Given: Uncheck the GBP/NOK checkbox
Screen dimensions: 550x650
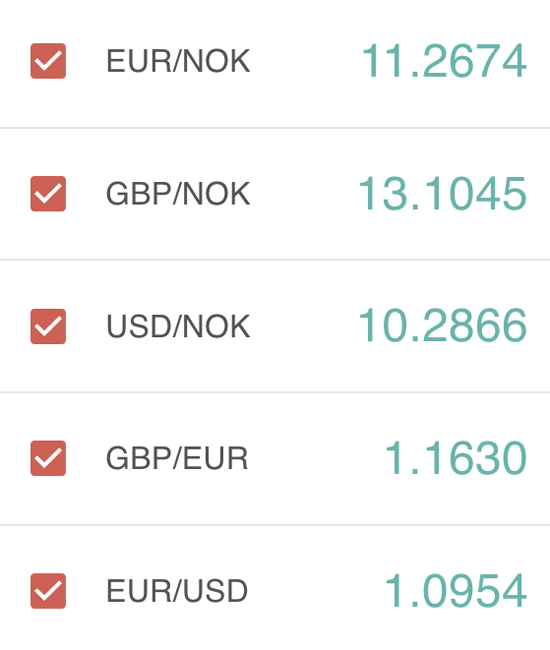Looking at the screenshot, I should (48, 194).
